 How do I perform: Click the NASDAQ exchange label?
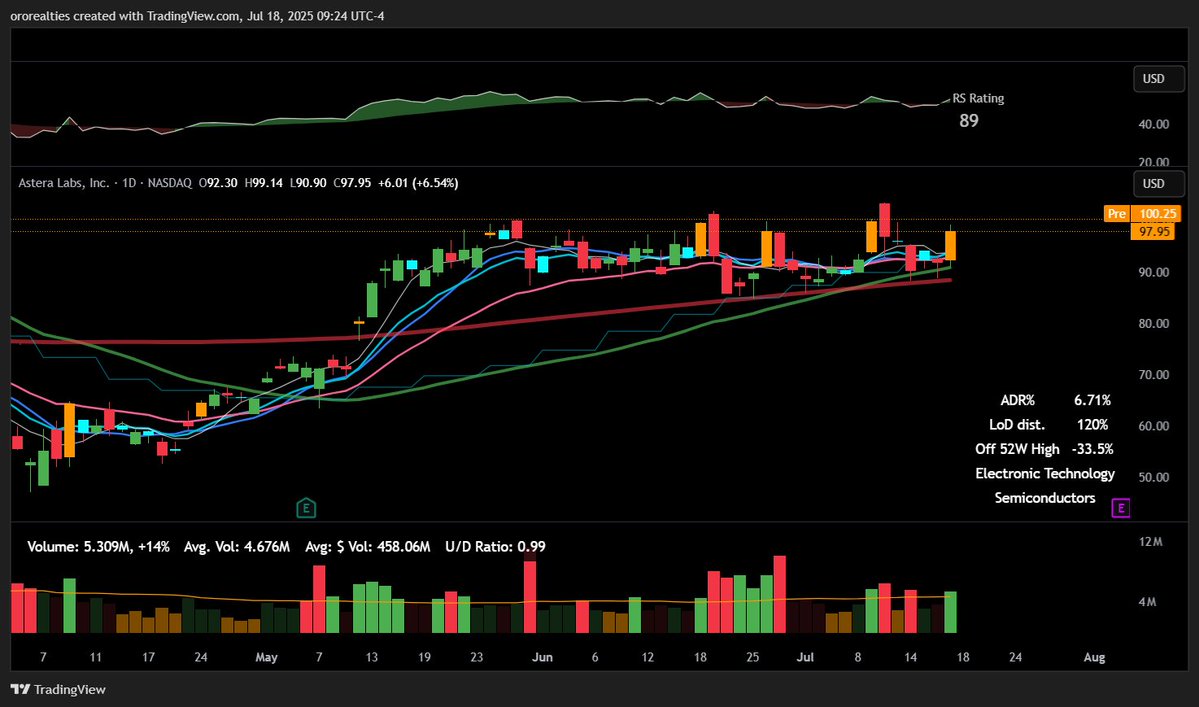170,183
